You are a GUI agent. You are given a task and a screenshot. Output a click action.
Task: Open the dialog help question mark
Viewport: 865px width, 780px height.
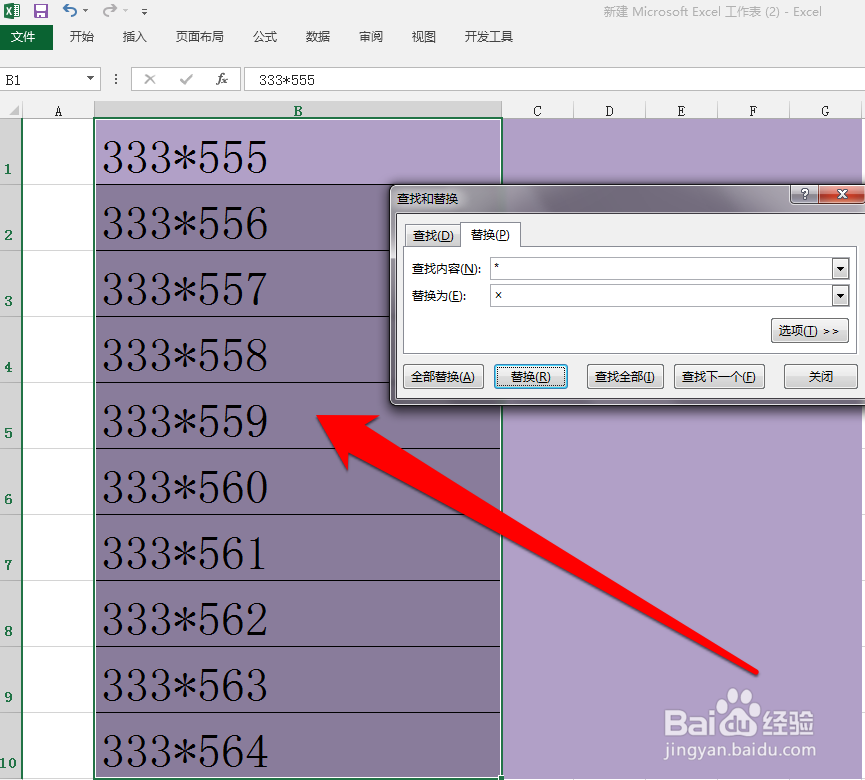tap(805, 194)
